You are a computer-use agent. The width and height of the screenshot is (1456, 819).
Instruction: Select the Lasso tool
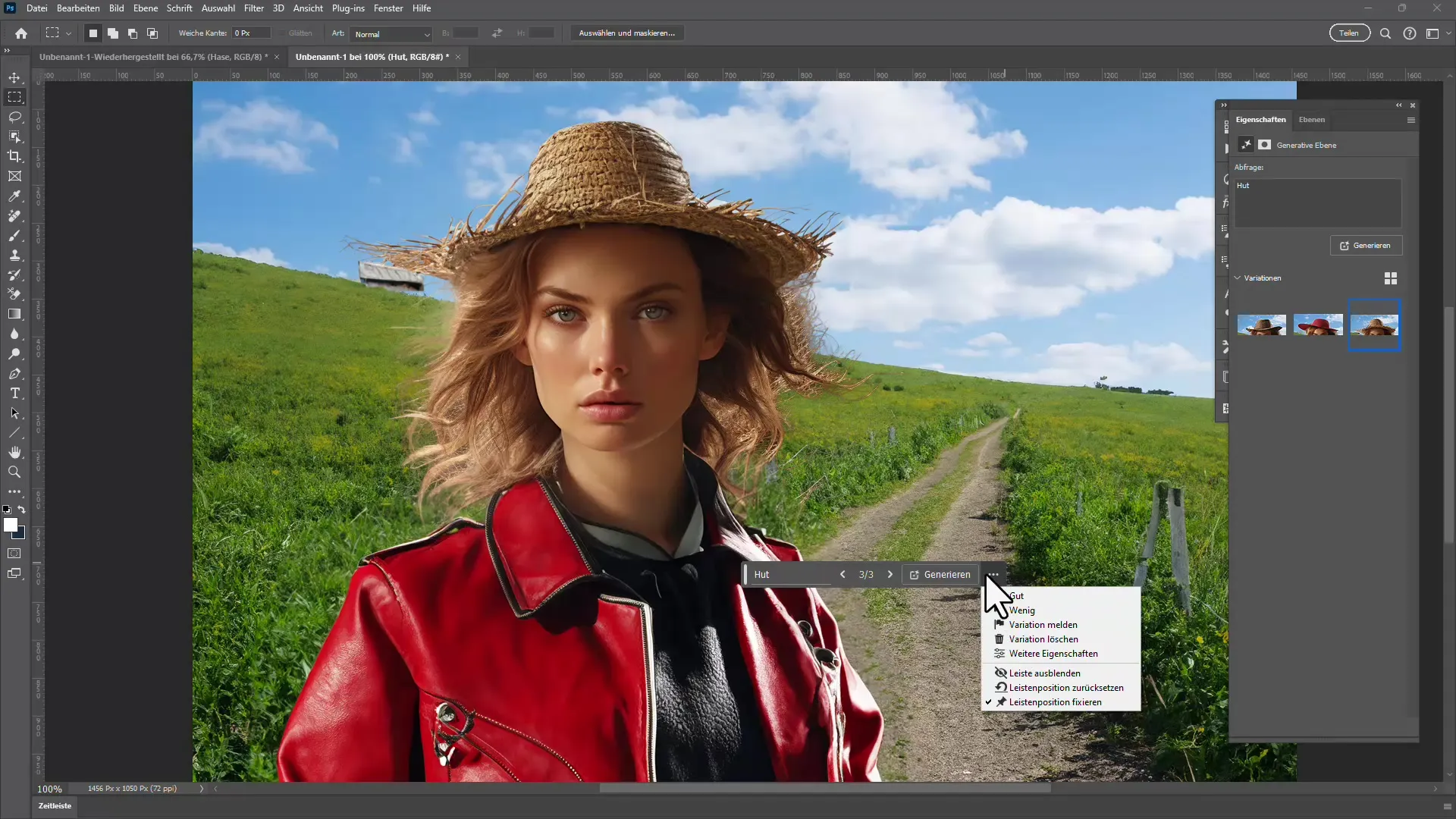point(14,117)
